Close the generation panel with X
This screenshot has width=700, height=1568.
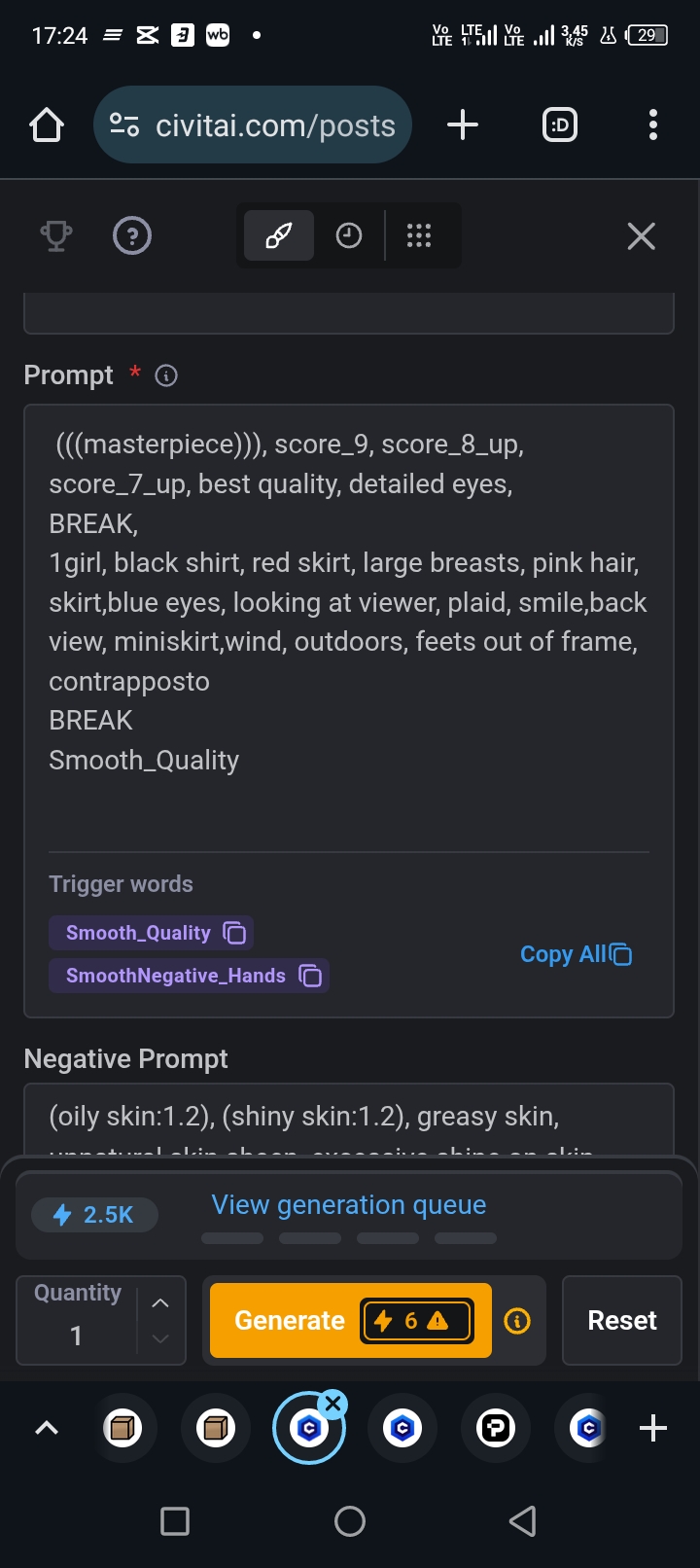[x=641, y=236]
